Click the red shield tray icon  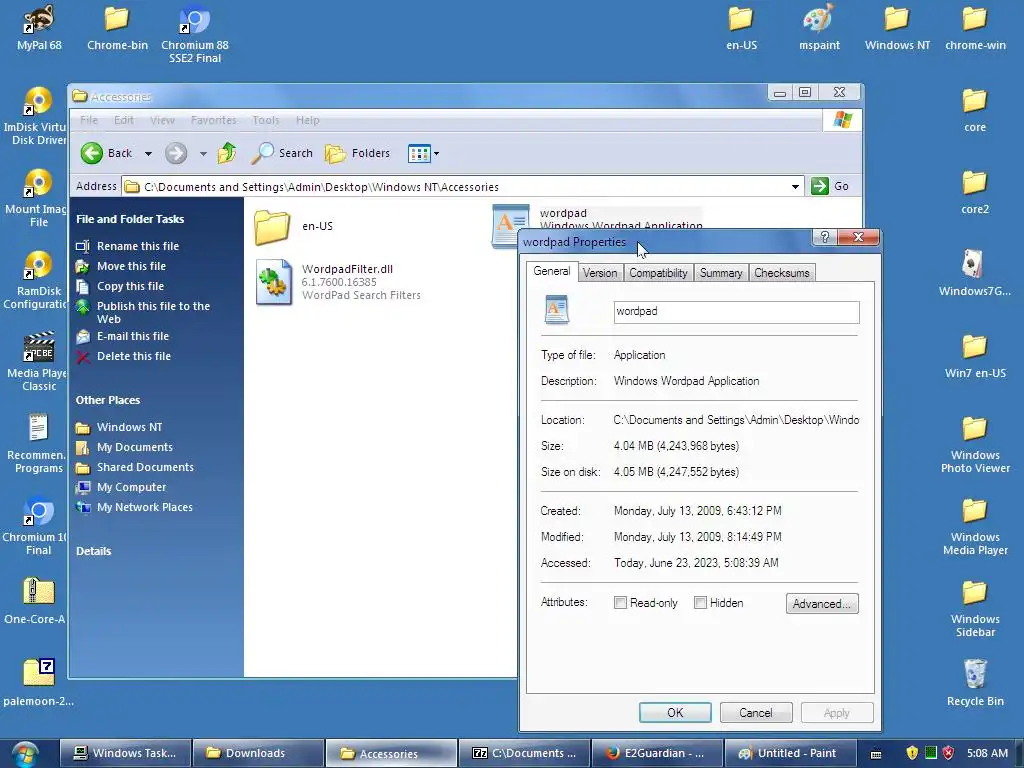[948, 753]
